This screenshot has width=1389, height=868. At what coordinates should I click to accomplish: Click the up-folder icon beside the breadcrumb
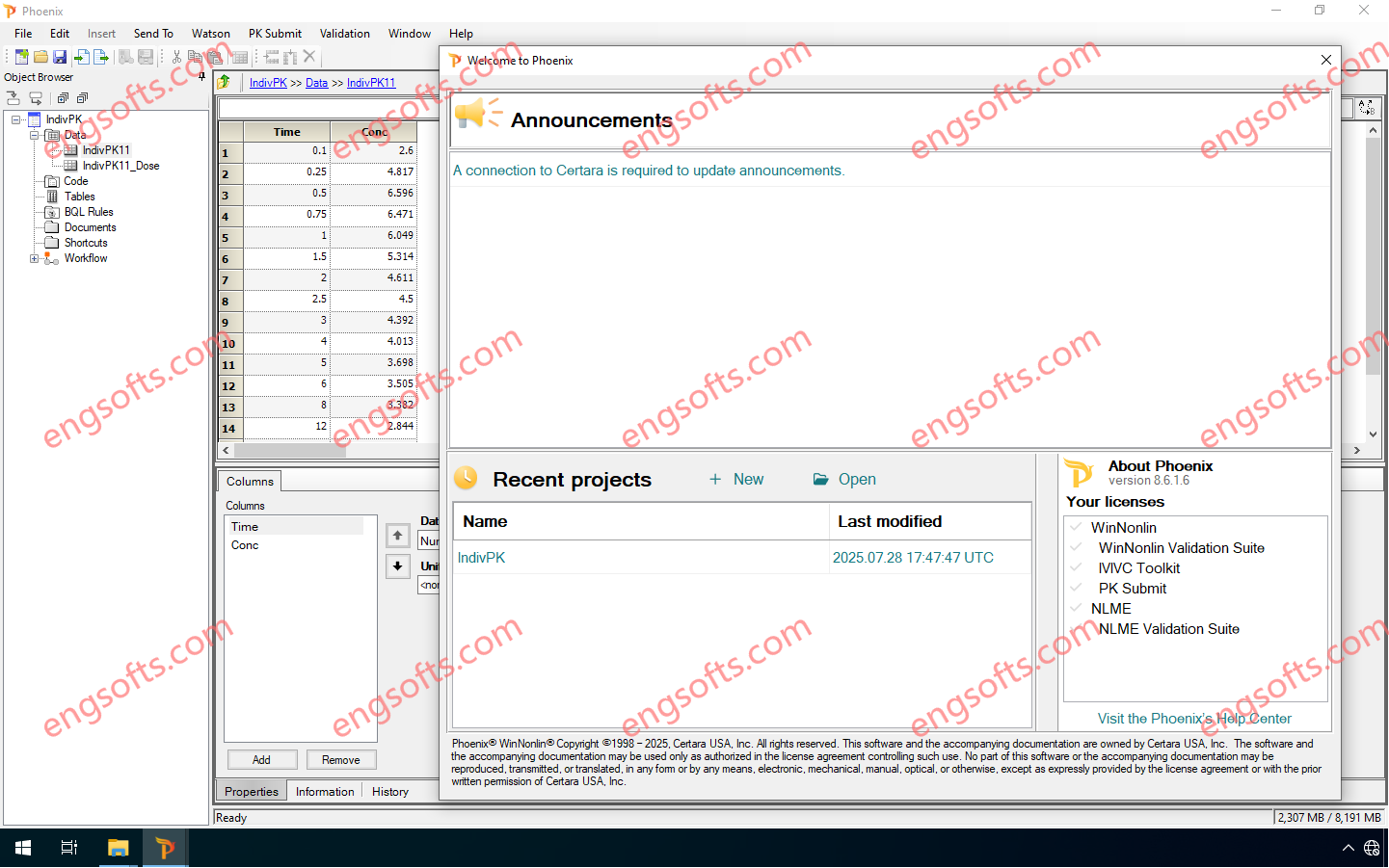pos(225,83)
